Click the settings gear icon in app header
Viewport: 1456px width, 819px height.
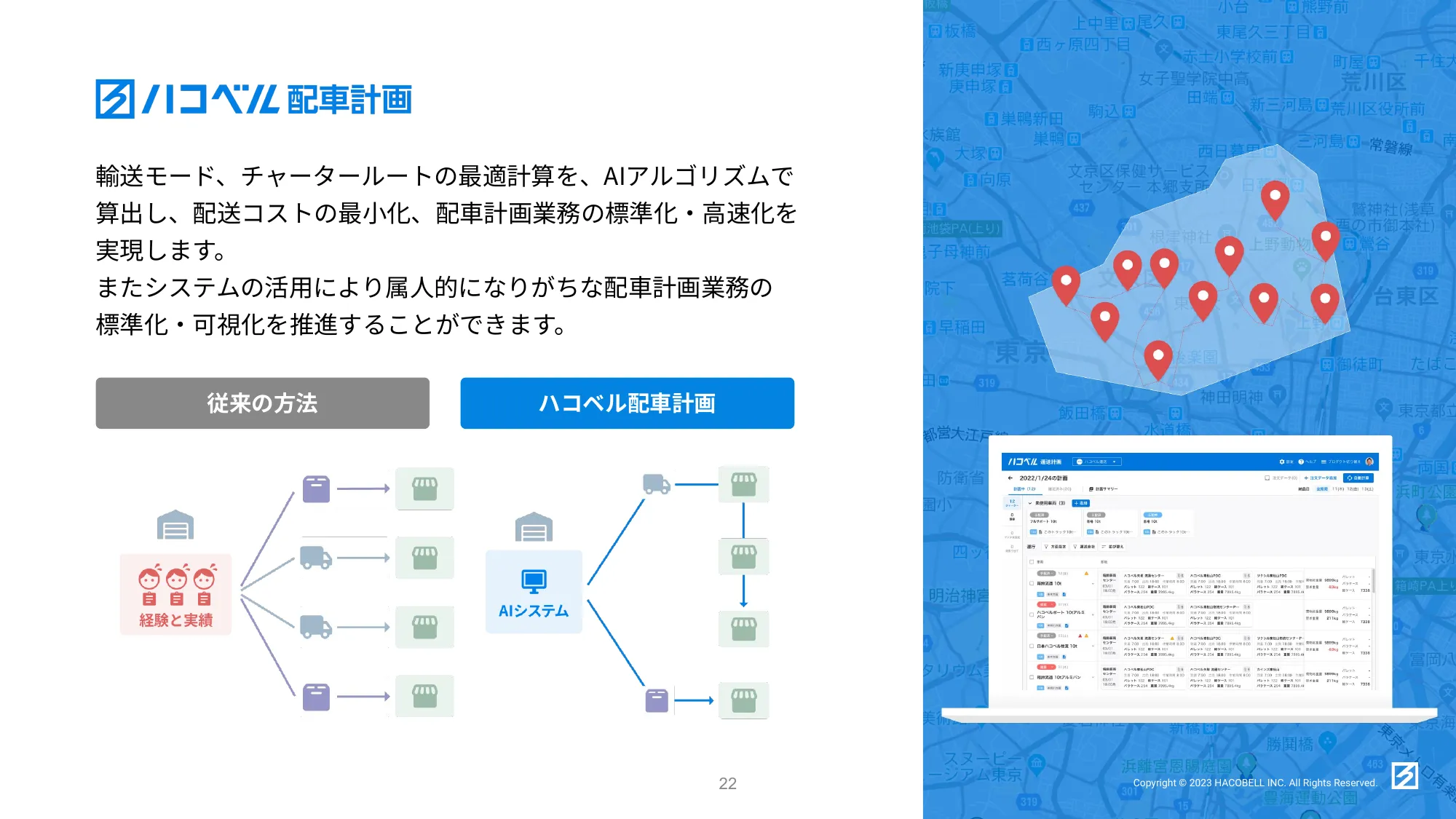tap(1282, 462)
